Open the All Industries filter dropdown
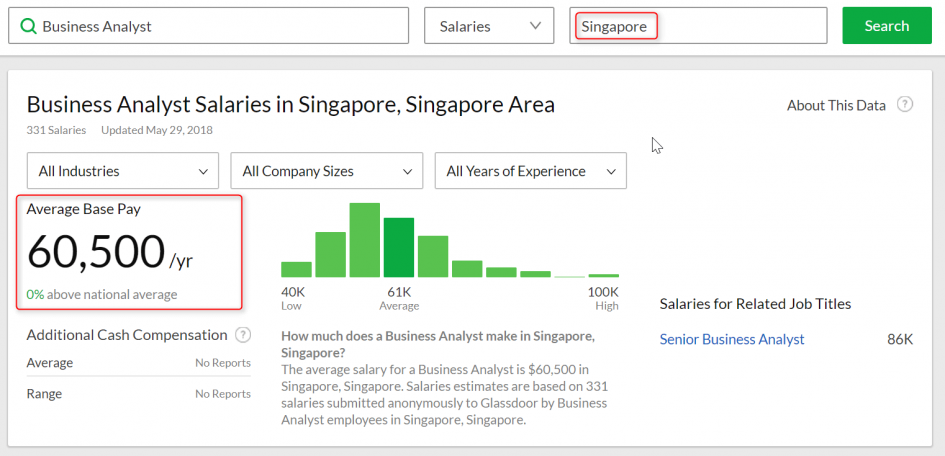This screenshot has width=945, height=456. coord(123,171)
